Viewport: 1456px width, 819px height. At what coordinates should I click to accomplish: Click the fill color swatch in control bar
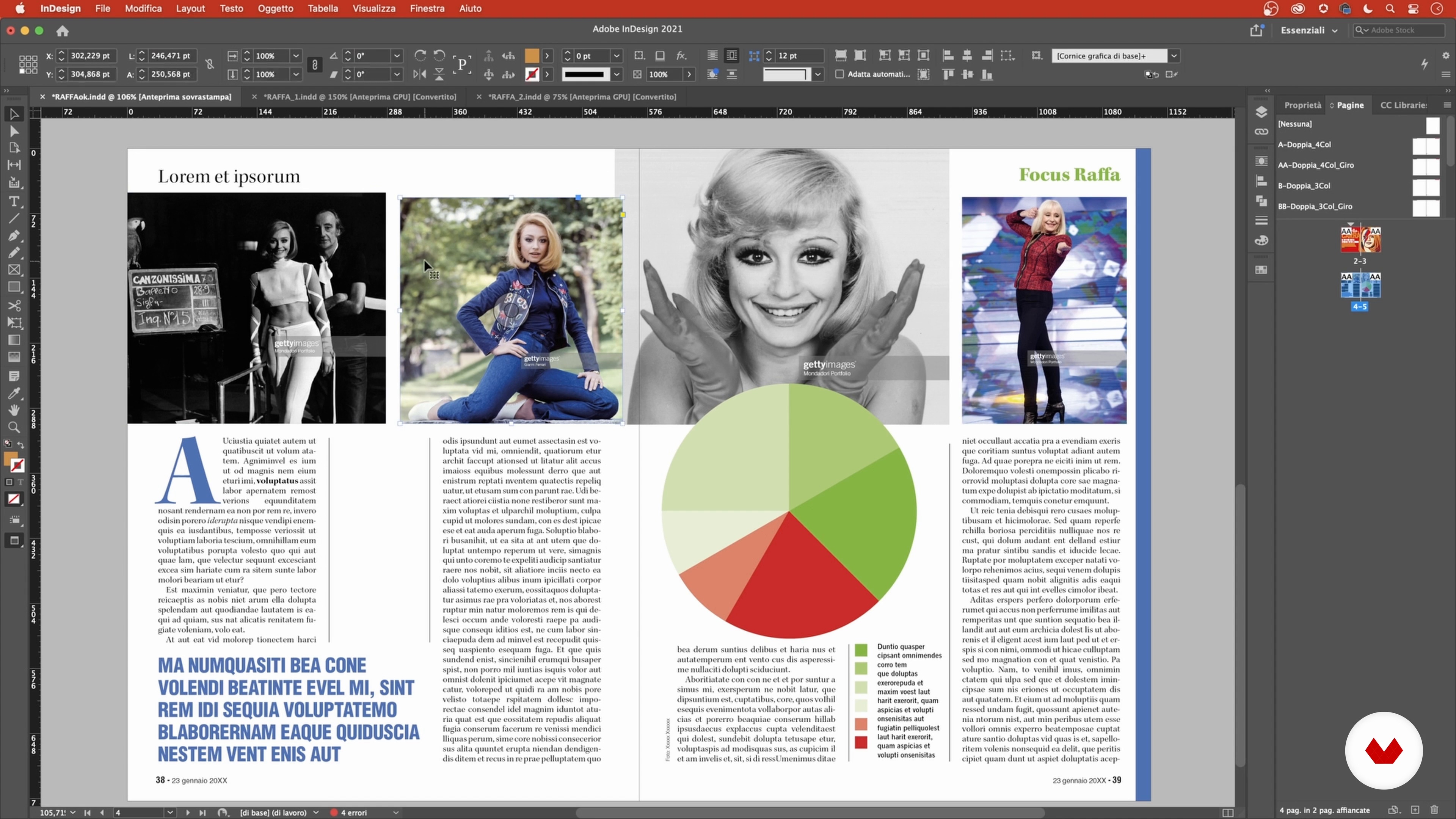(x=532, y=55)
